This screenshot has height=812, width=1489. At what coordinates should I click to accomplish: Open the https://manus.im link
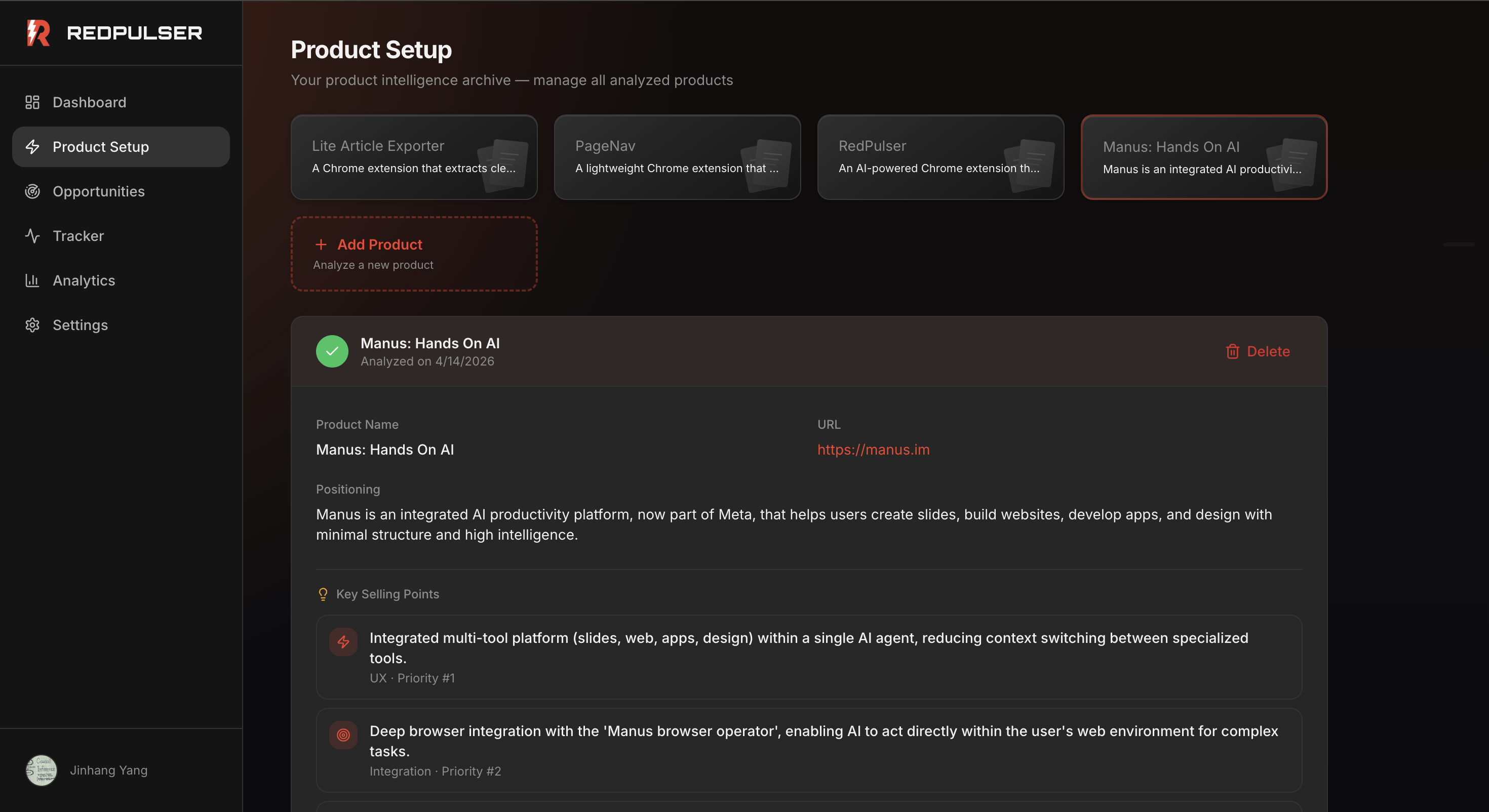click(873, 450)
